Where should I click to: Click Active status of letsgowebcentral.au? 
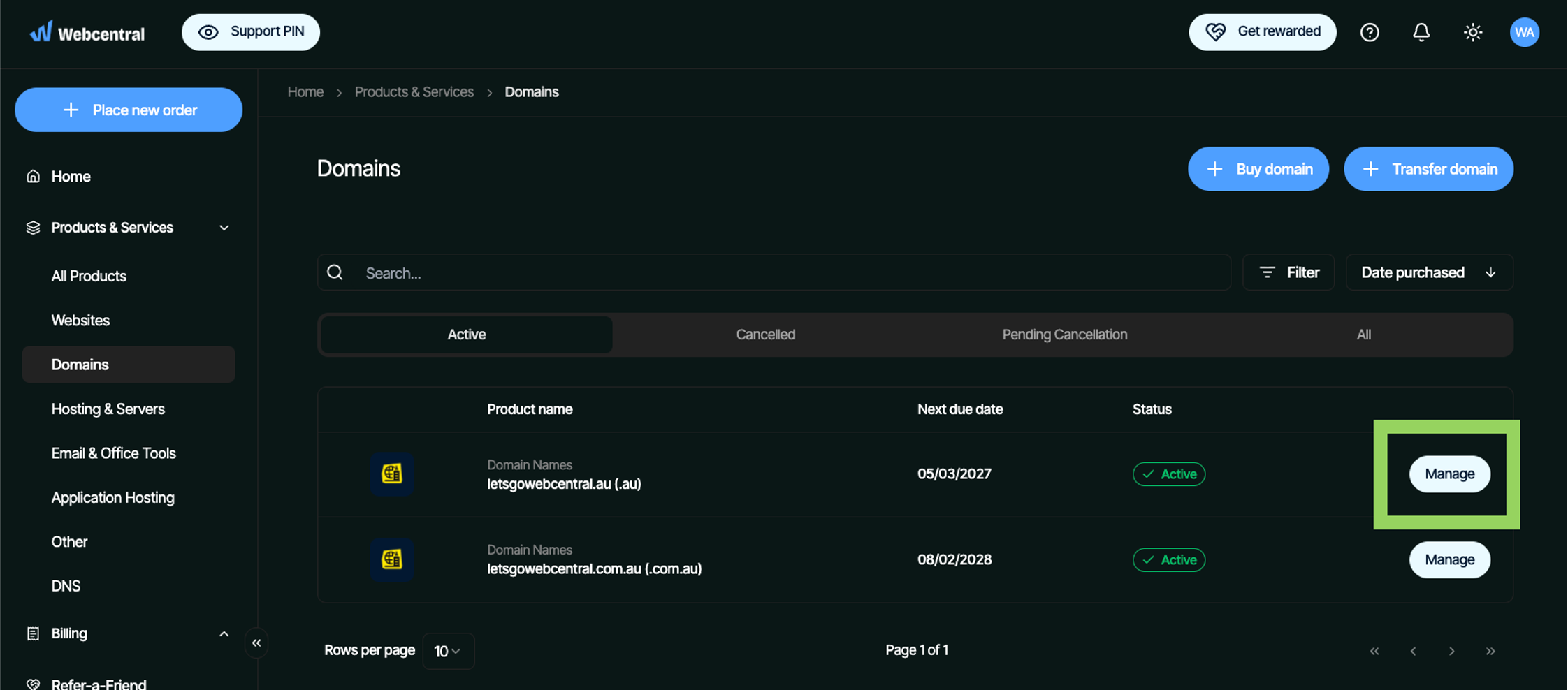point(1169,474)
